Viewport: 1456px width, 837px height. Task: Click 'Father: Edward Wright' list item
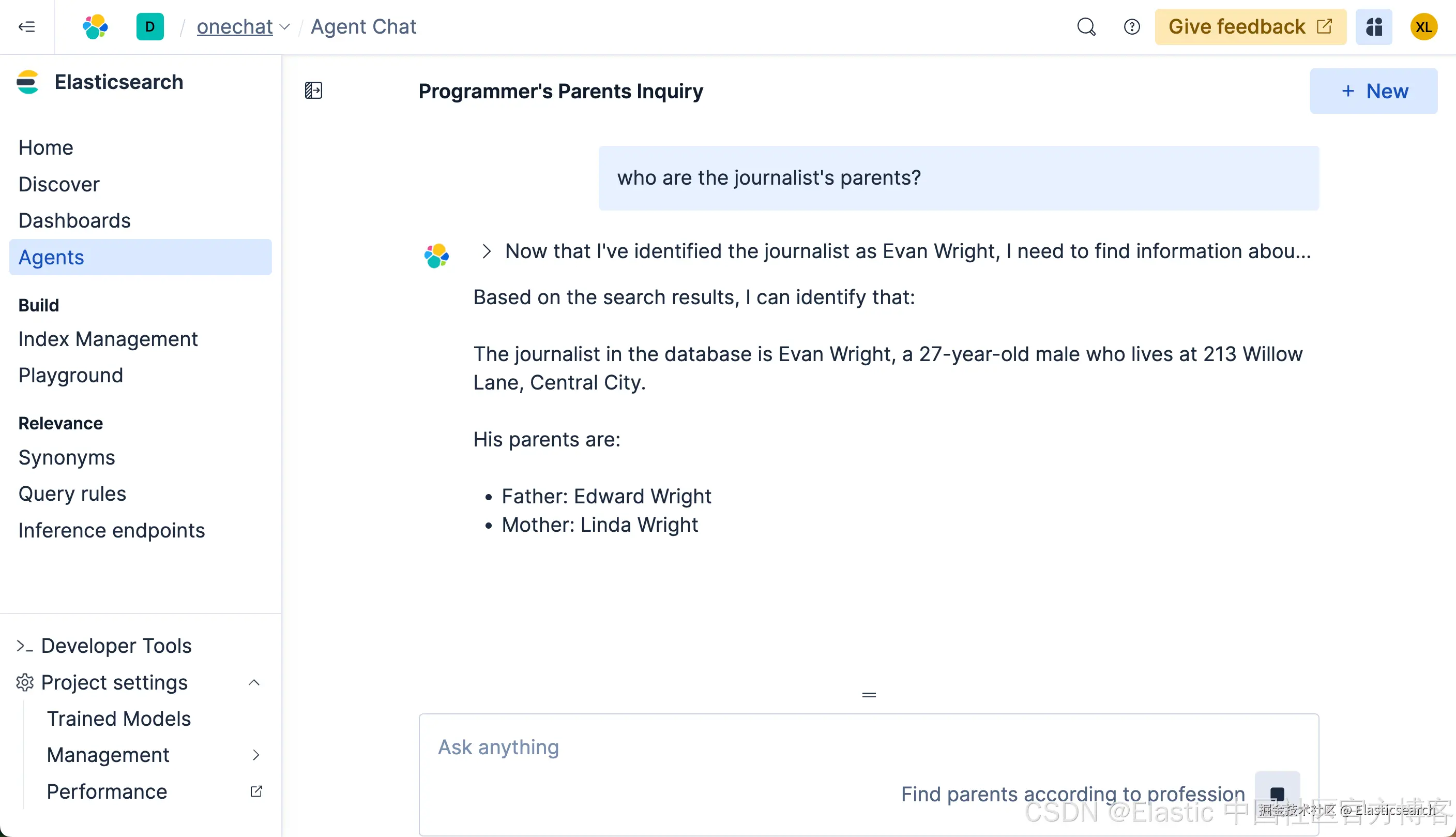pyautogui.click(x=606, y=496)
